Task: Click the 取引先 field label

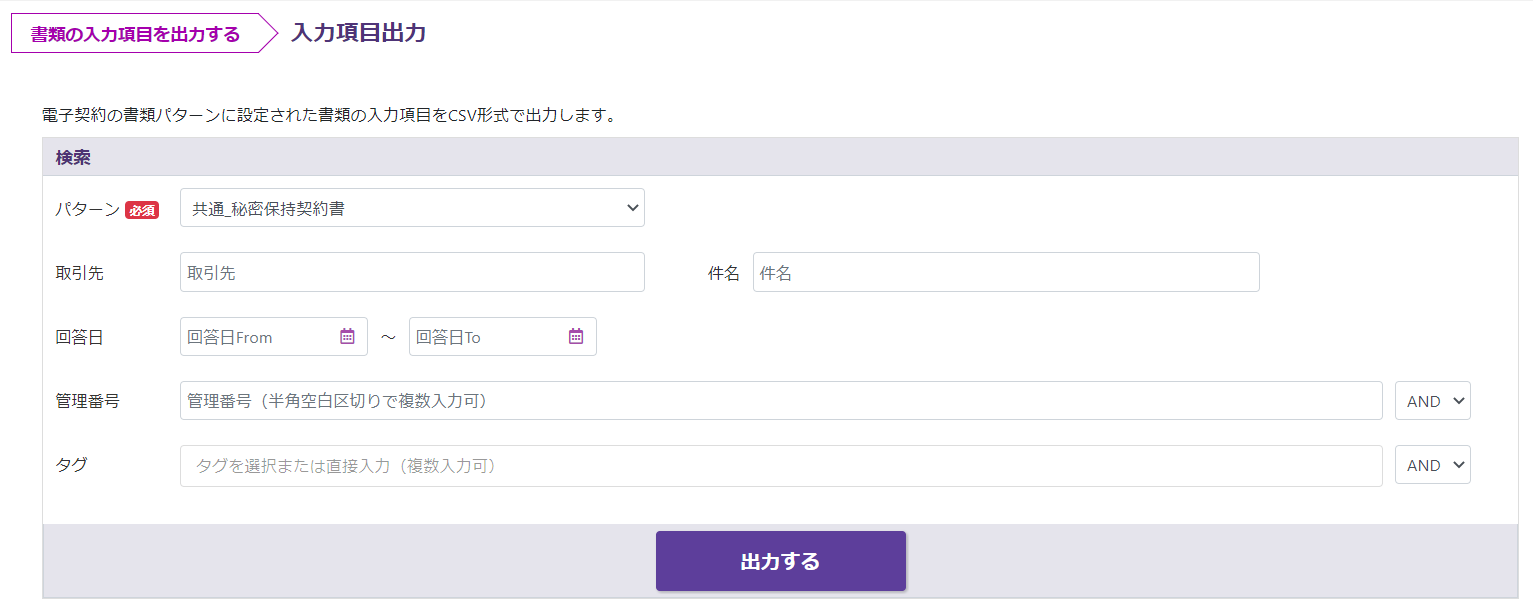Action: point(80,273)
